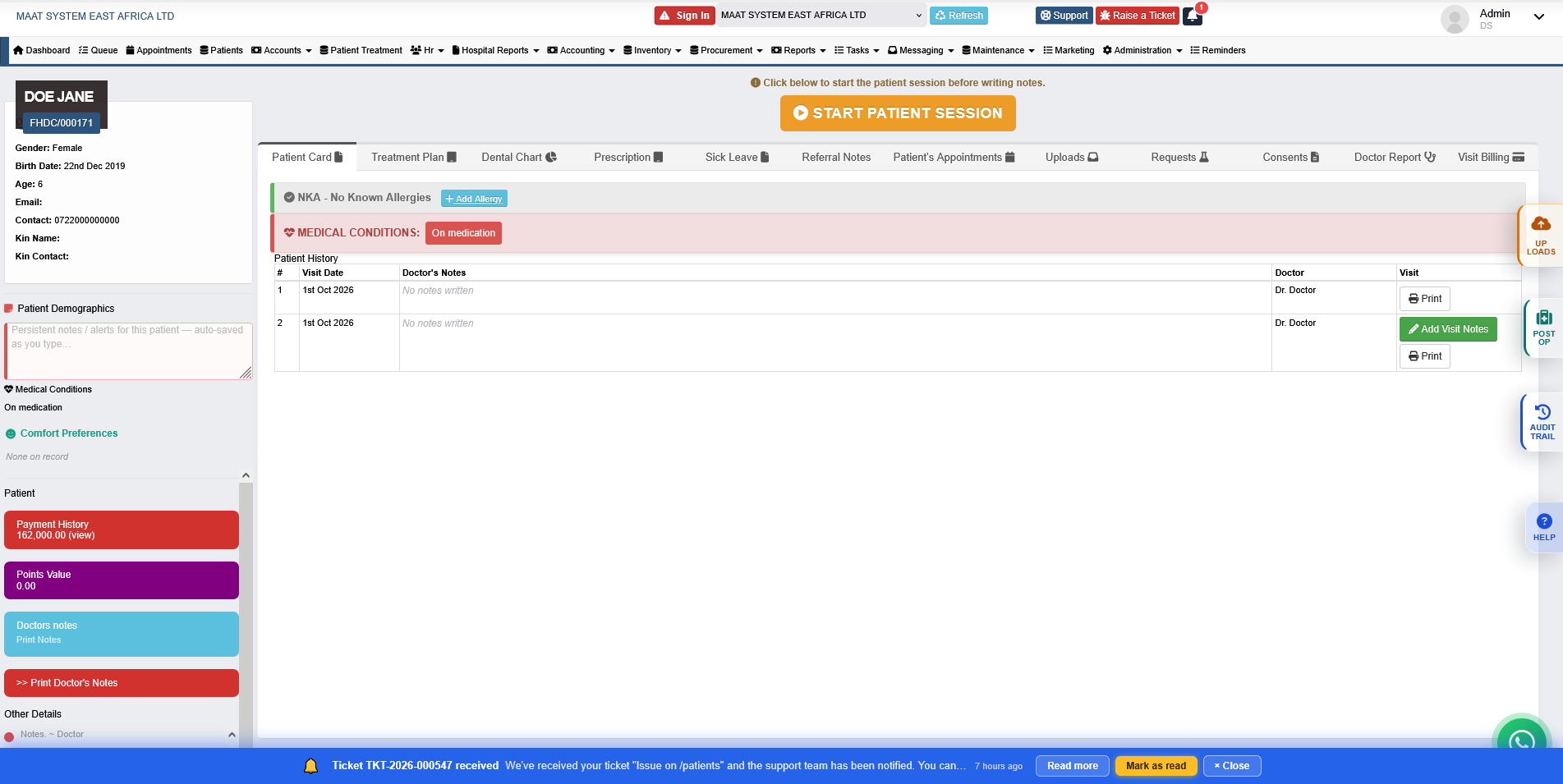Click Add Allergy button
The height and width of the screenshot is (784, 1563).
pos(474,199)
